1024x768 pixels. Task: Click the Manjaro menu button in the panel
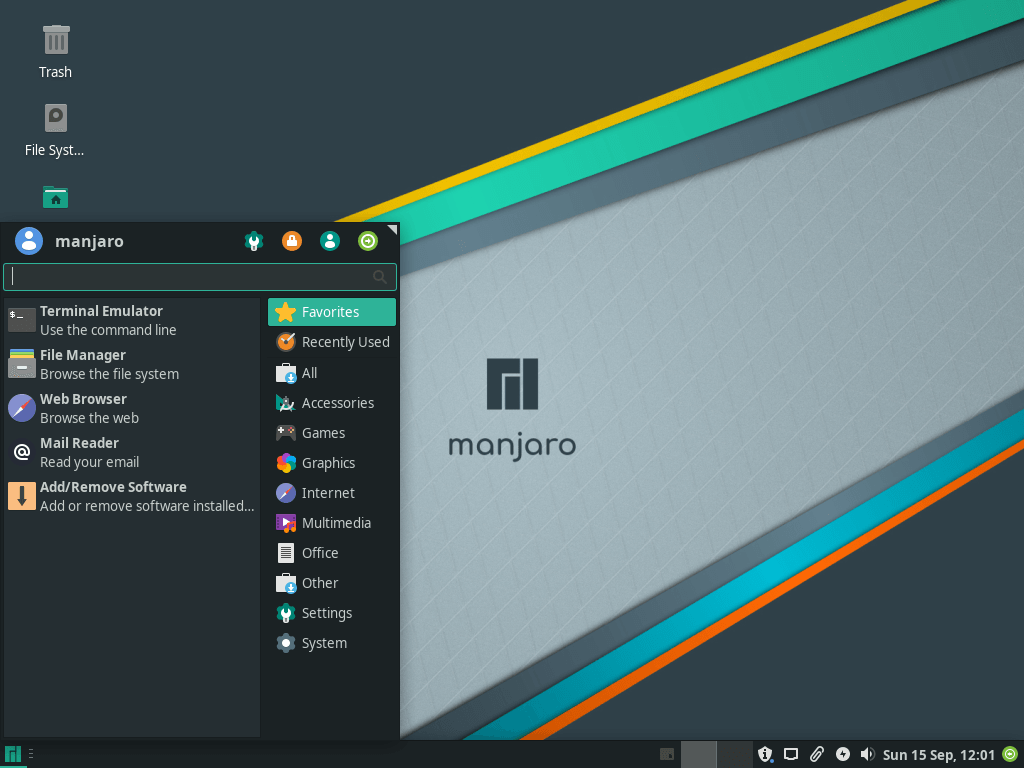click(13, 754)
